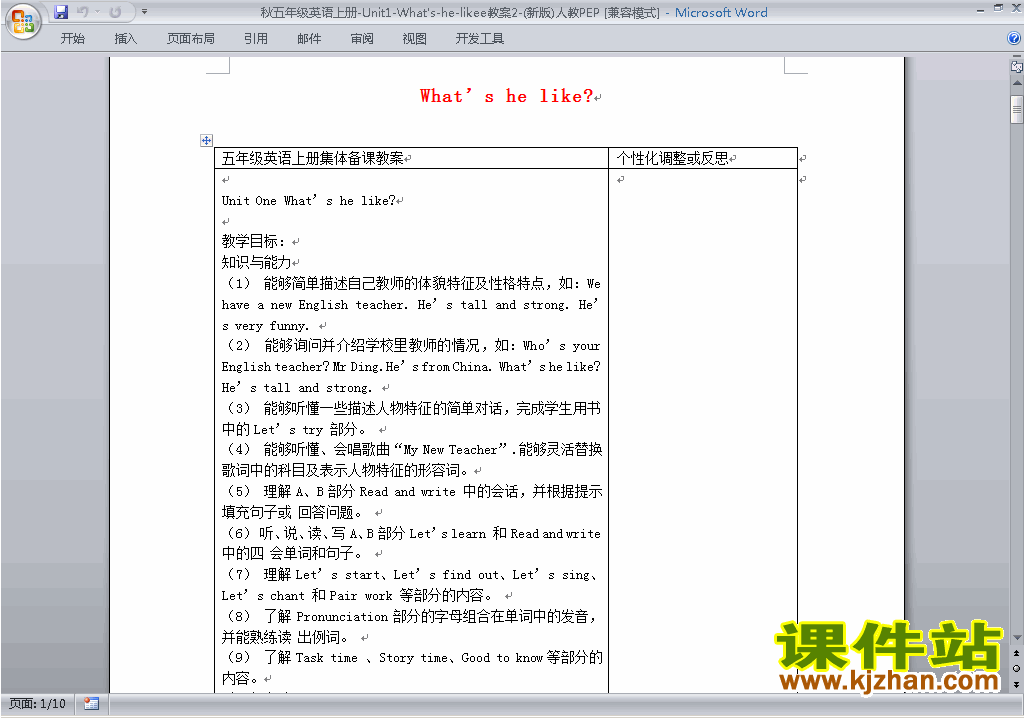Viewport: 1024px width, 718px height.
Task: Click the Redo icon in the quick access toolbar
Action: click(x=116, y=12)
